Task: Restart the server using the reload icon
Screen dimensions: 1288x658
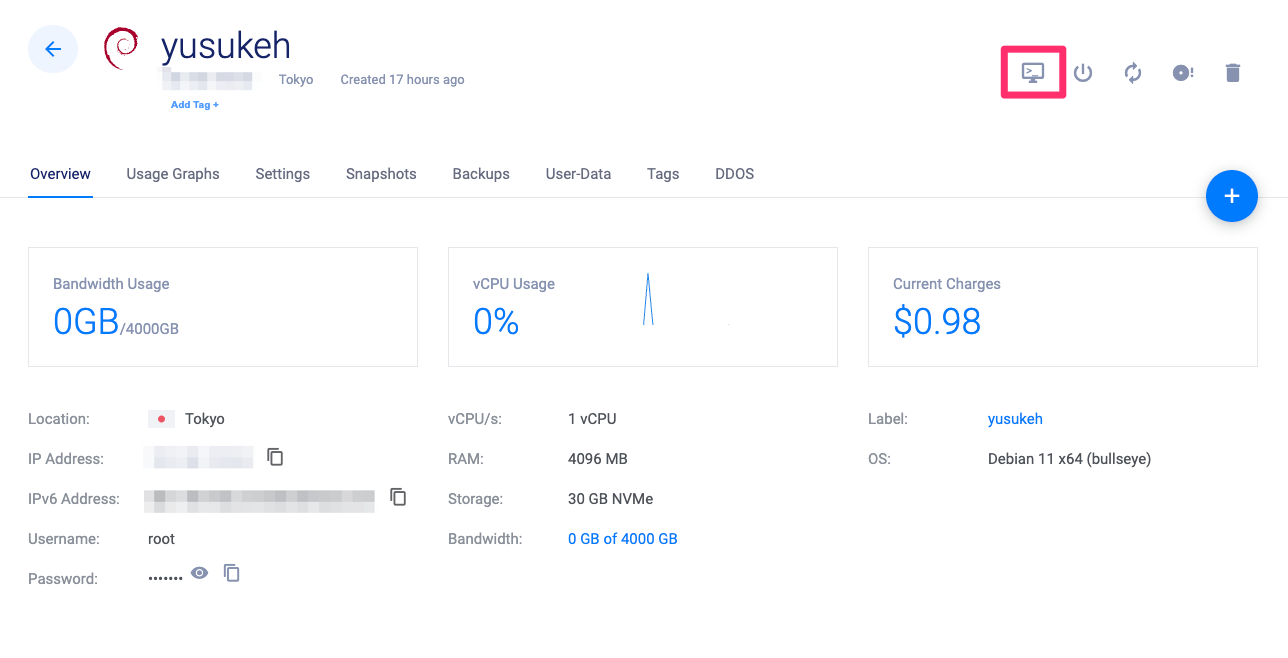Action: point(1133,73)
